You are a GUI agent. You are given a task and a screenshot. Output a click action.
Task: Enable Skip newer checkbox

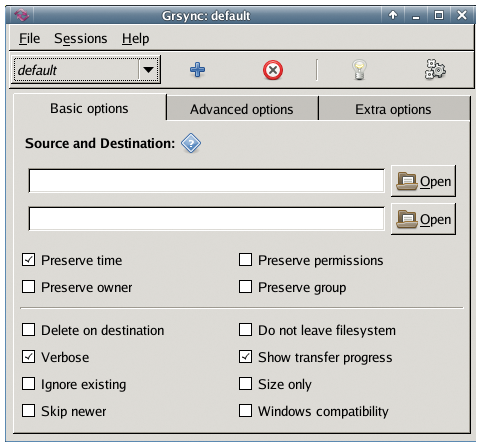tap(29, 411)
